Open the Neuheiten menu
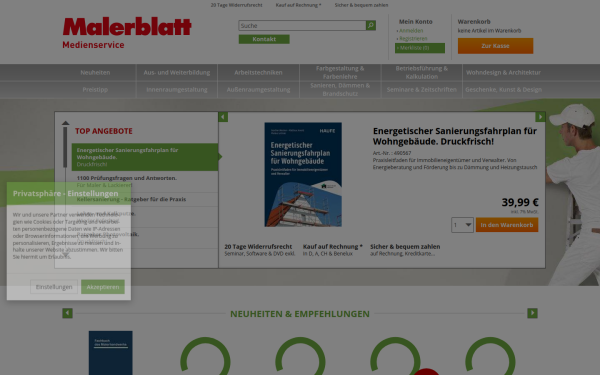 coord(95,72)
